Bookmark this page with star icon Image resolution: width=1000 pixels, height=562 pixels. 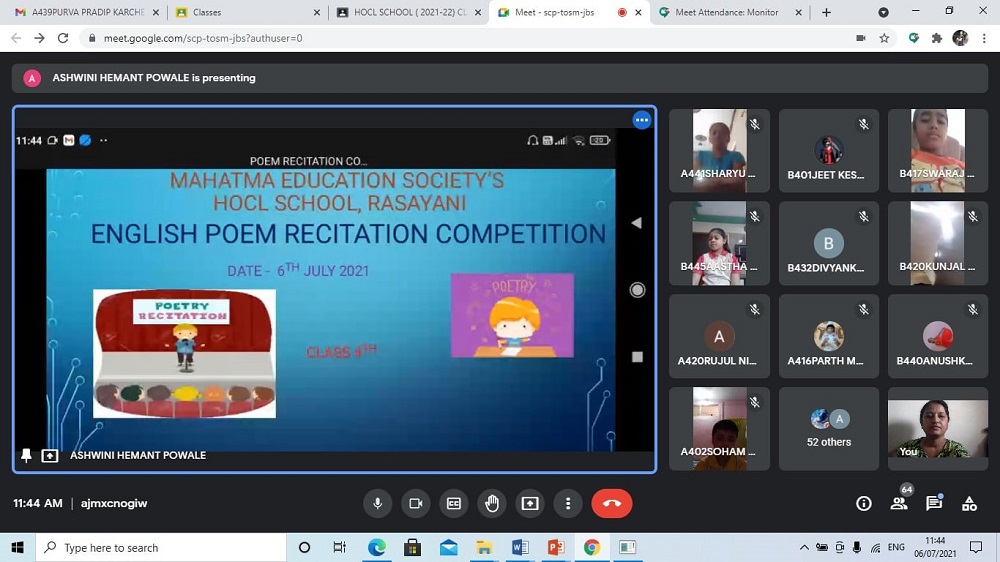point(884,38)
